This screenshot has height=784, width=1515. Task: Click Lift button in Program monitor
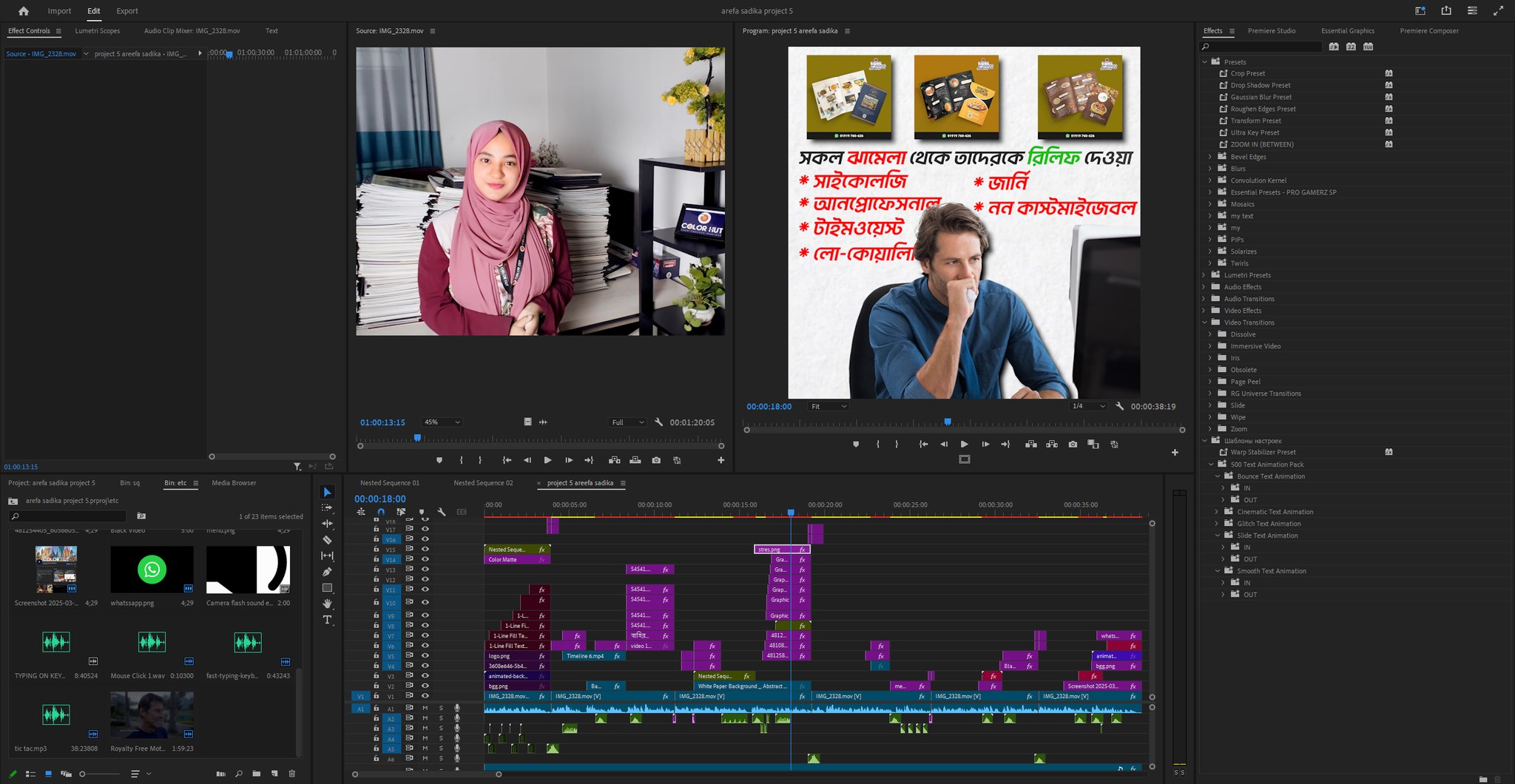[x=1031, y=444]
